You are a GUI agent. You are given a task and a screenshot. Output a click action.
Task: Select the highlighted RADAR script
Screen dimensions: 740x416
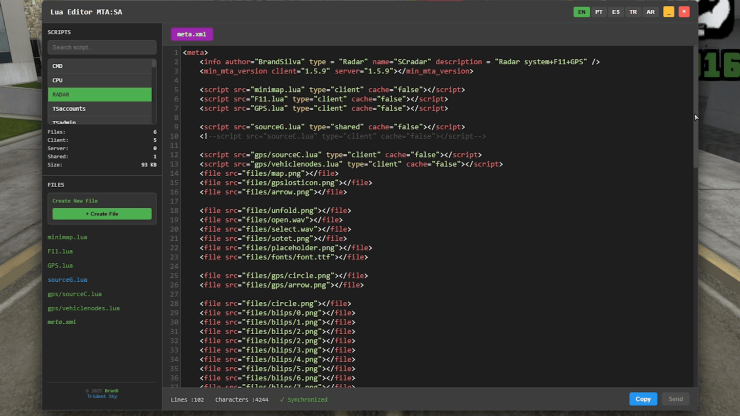coord(99,94)
